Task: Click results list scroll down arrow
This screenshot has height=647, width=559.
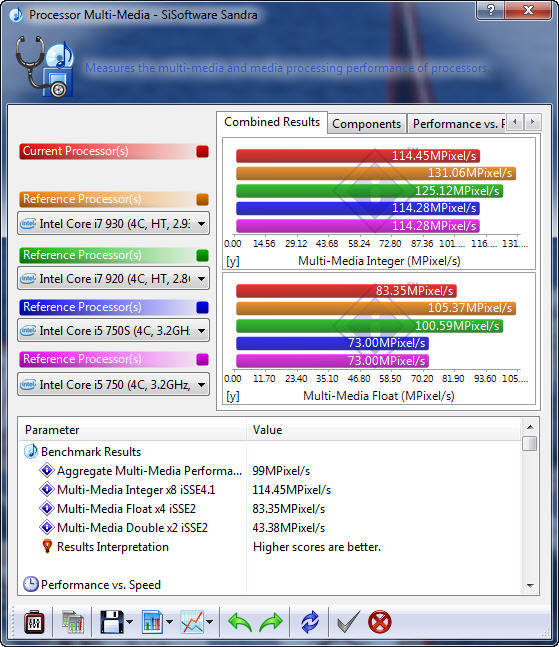Action: point(530,586)
